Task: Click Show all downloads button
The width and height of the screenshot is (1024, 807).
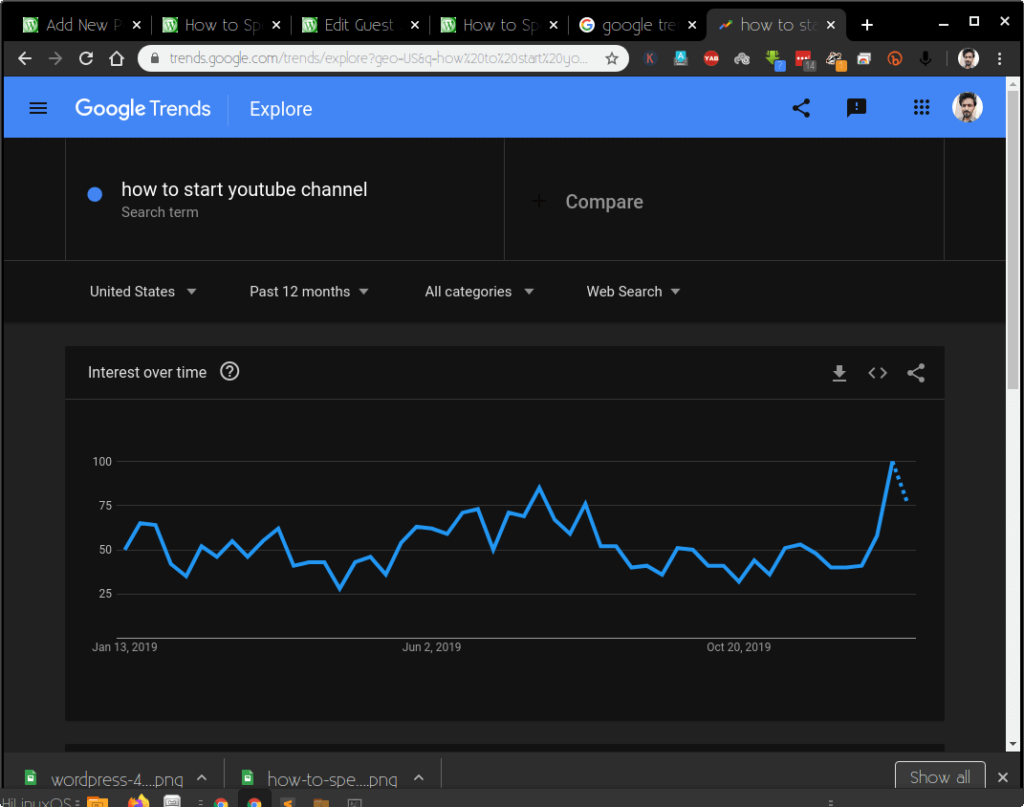Action: (x=939, y=776)
